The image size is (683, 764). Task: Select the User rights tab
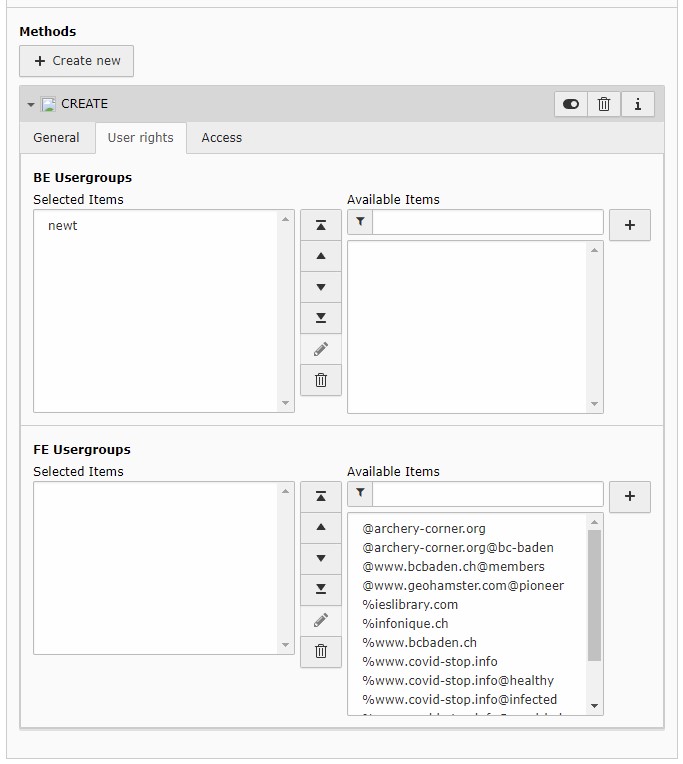pos(140,138)
